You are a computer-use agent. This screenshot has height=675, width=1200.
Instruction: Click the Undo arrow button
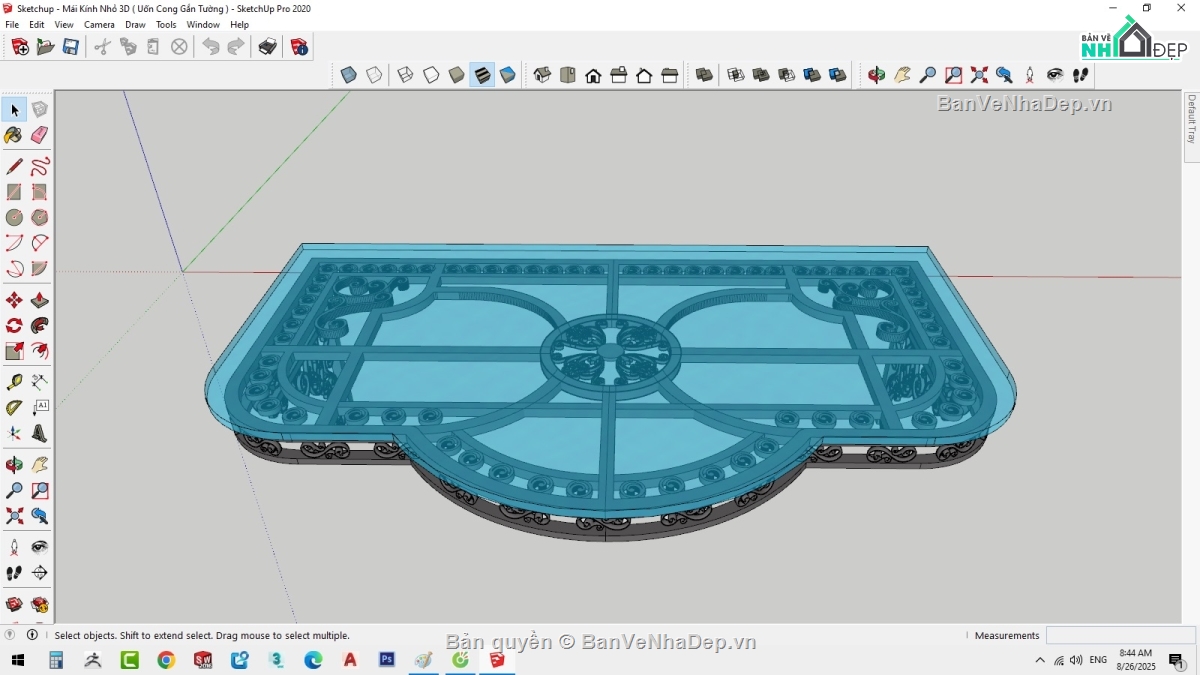[210, 45]
